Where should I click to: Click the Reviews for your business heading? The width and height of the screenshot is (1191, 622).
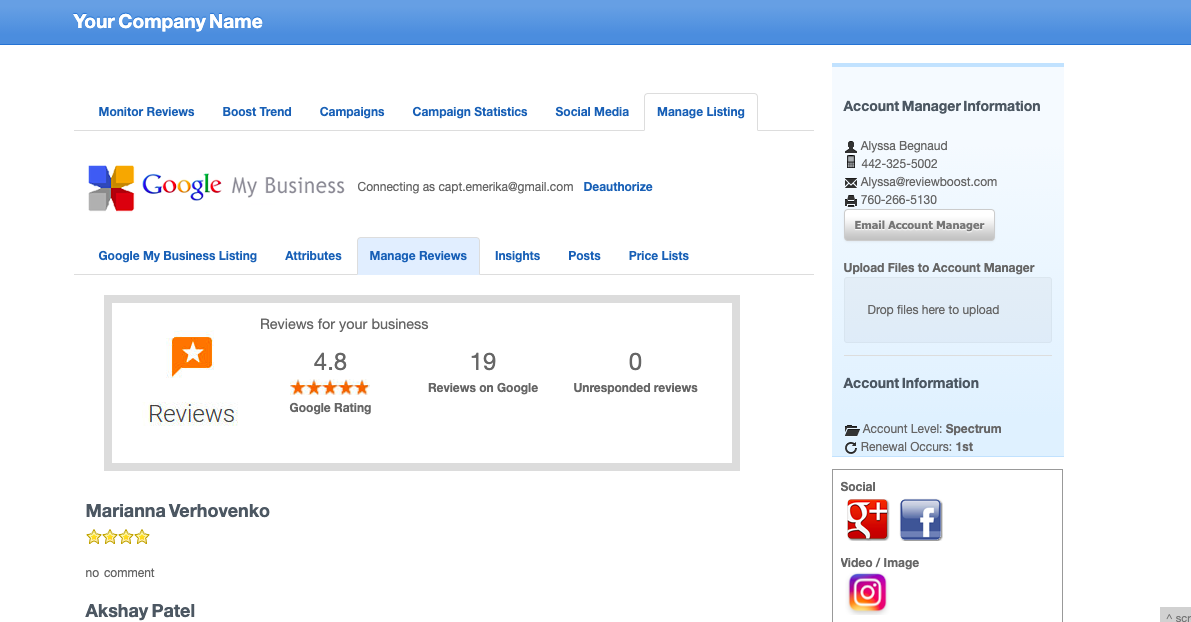pyautogui.click(x=344, y=324)
